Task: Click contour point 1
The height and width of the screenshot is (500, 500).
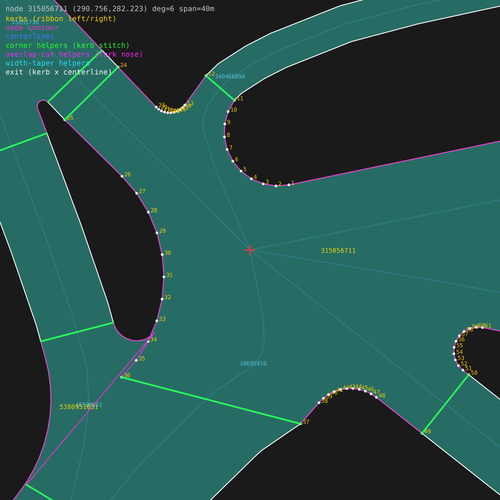Action: [x=289, y=185]
